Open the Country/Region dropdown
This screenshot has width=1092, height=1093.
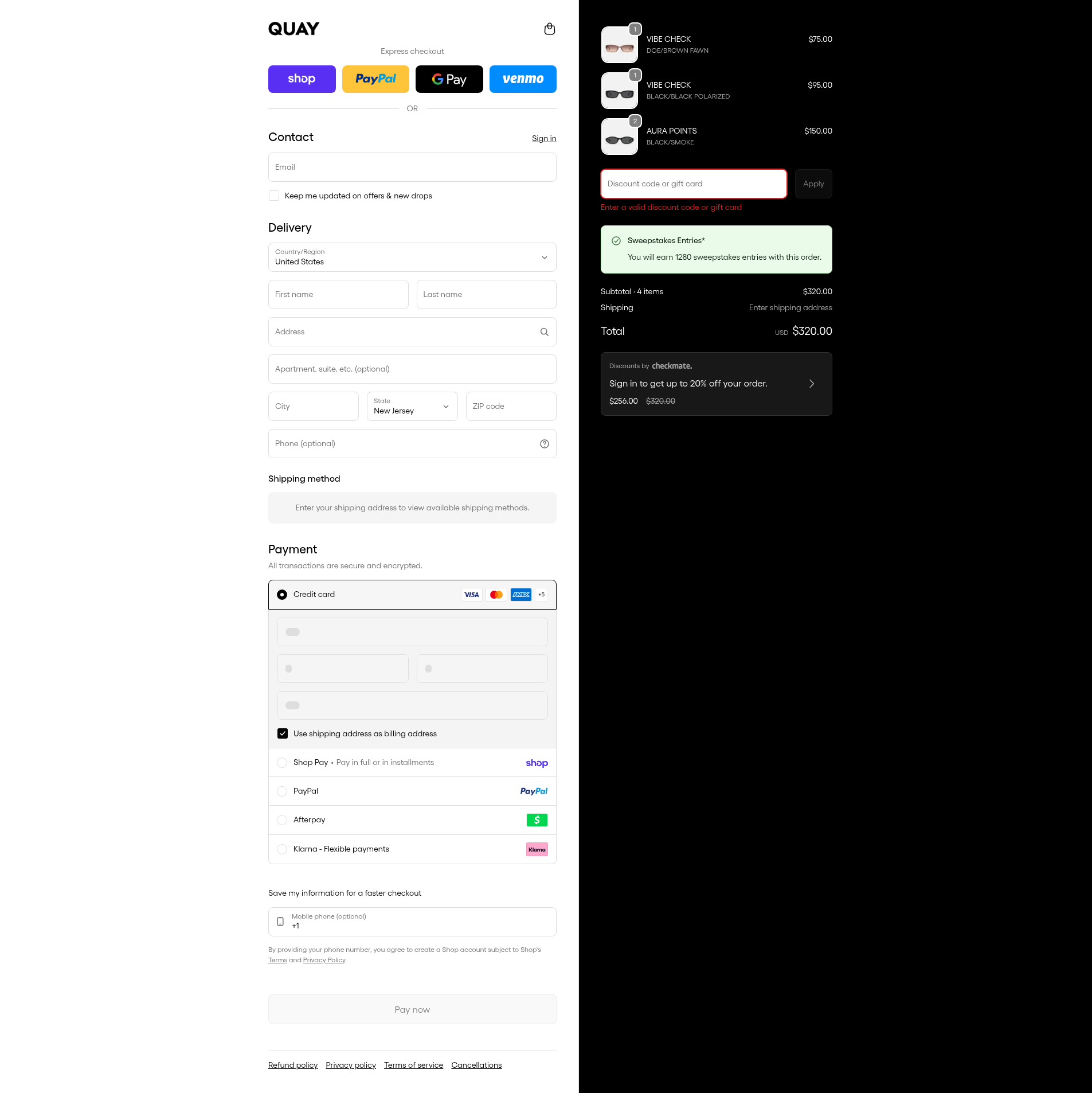(412, 257)
